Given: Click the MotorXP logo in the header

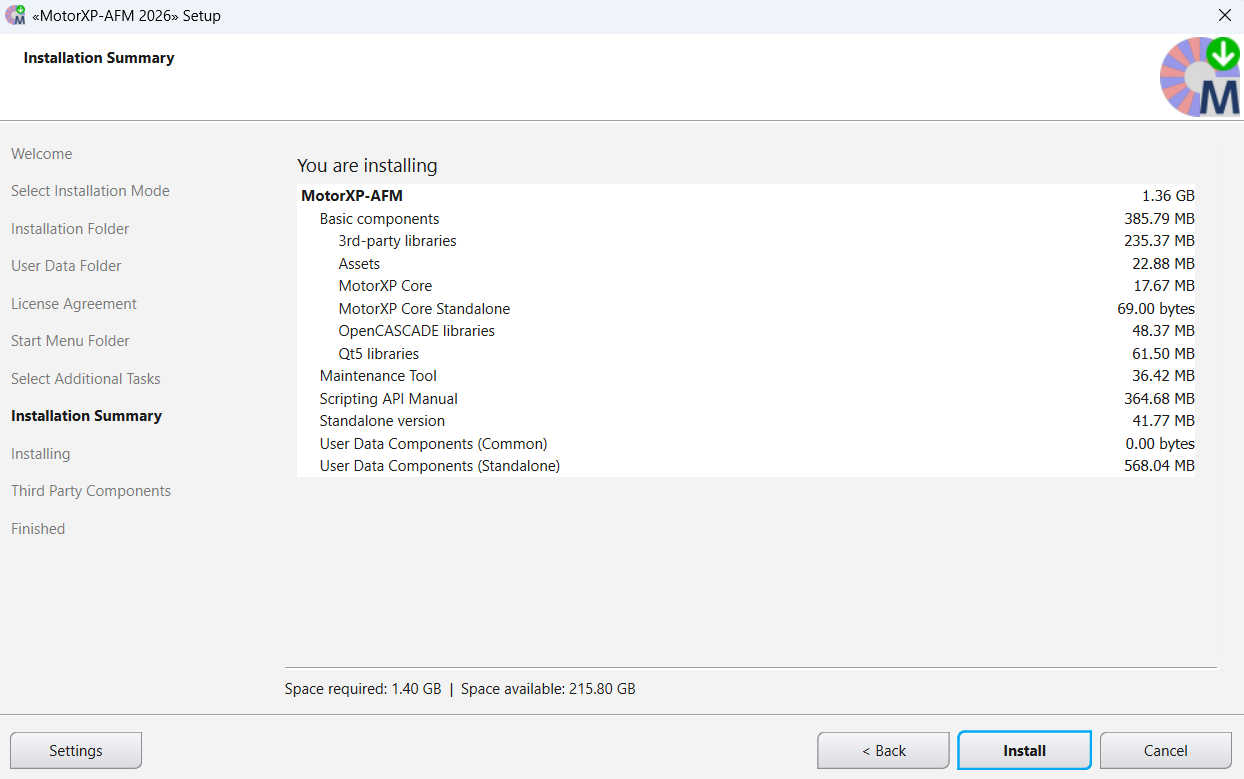Looking at the screenshot, I should (1199, 77).
